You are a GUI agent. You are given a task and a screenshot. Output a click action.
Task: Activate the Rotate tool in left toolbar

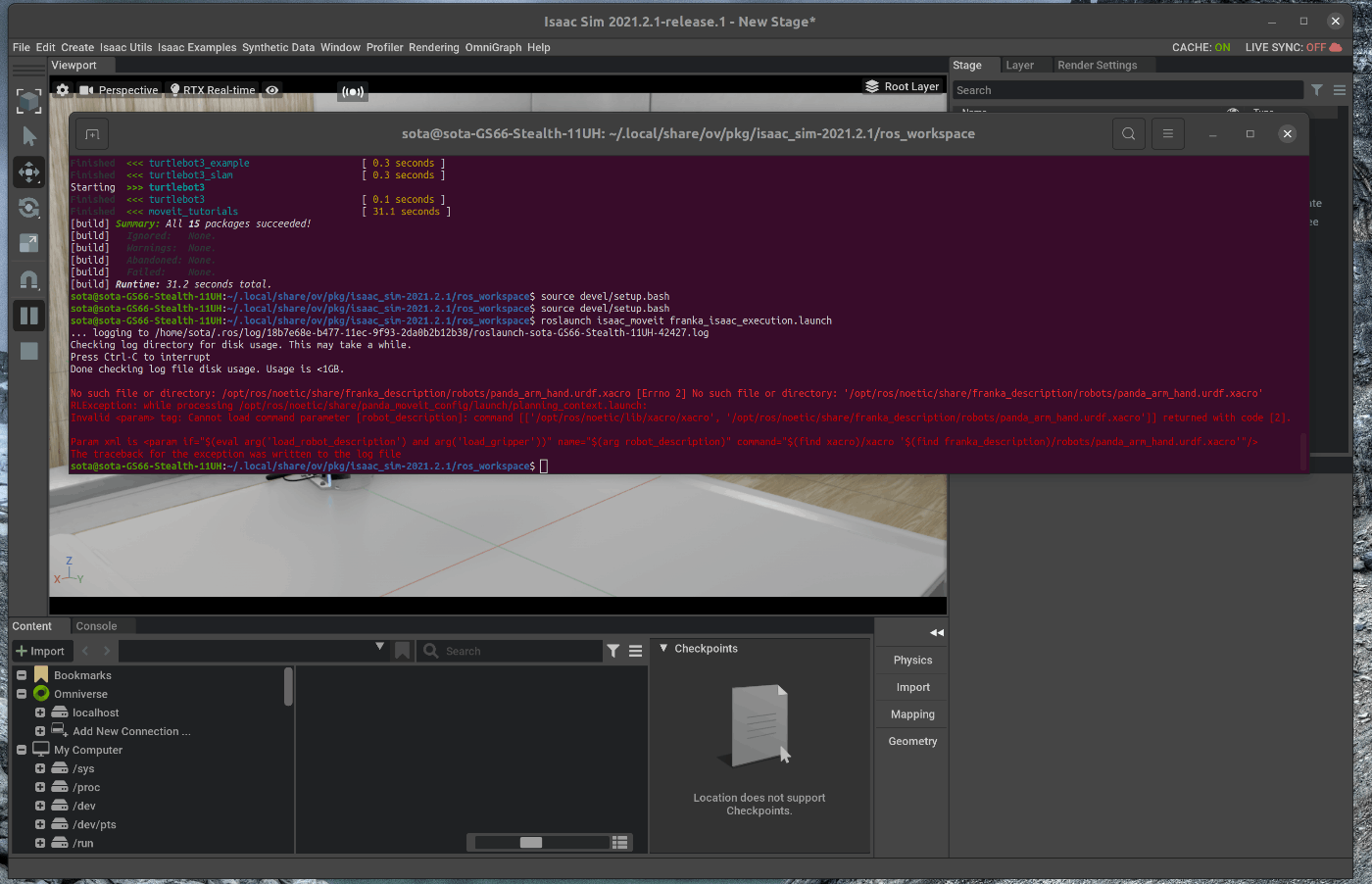click(29, 208)
